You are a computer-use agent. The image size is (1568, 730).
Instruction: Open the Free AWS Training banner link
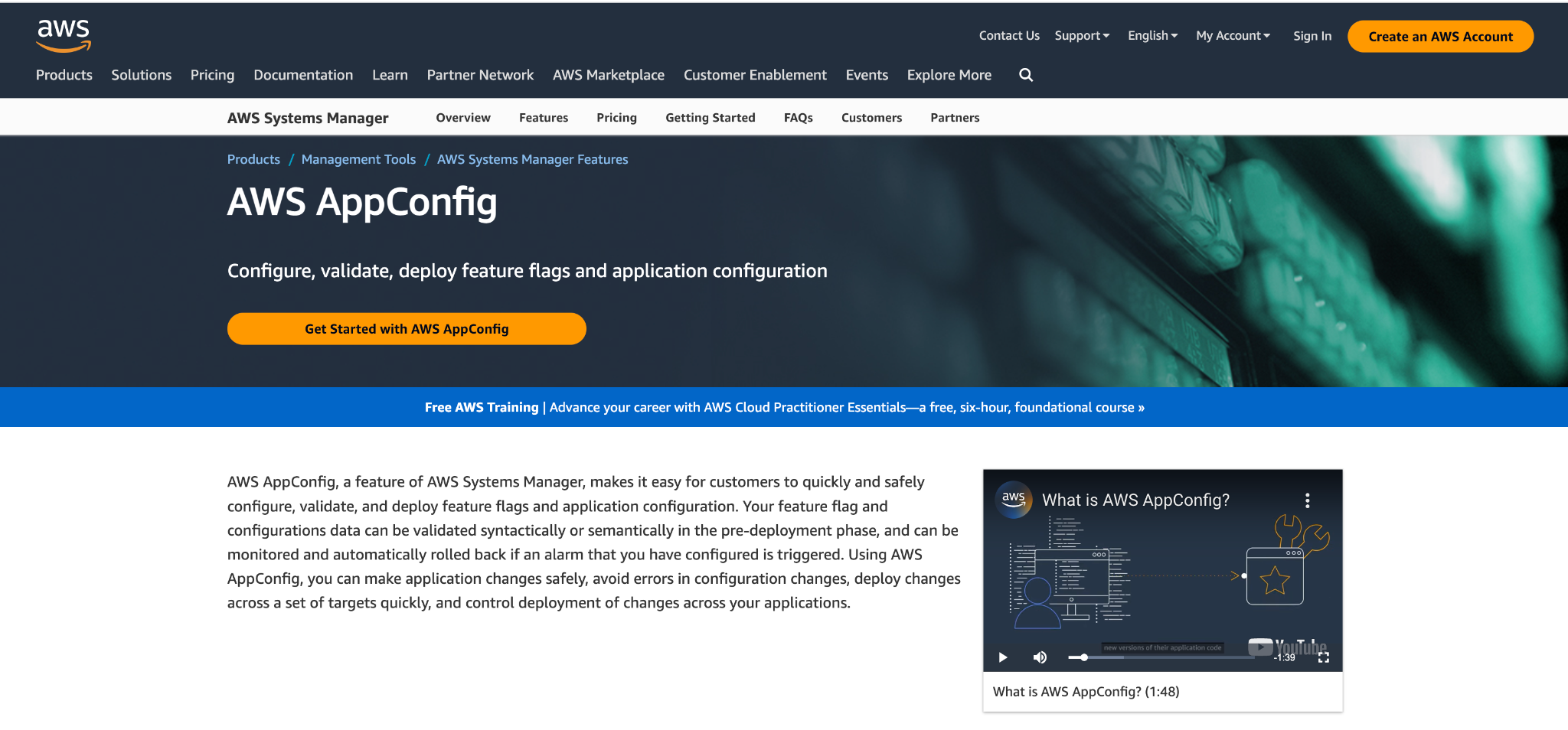(x=785, y=407)
